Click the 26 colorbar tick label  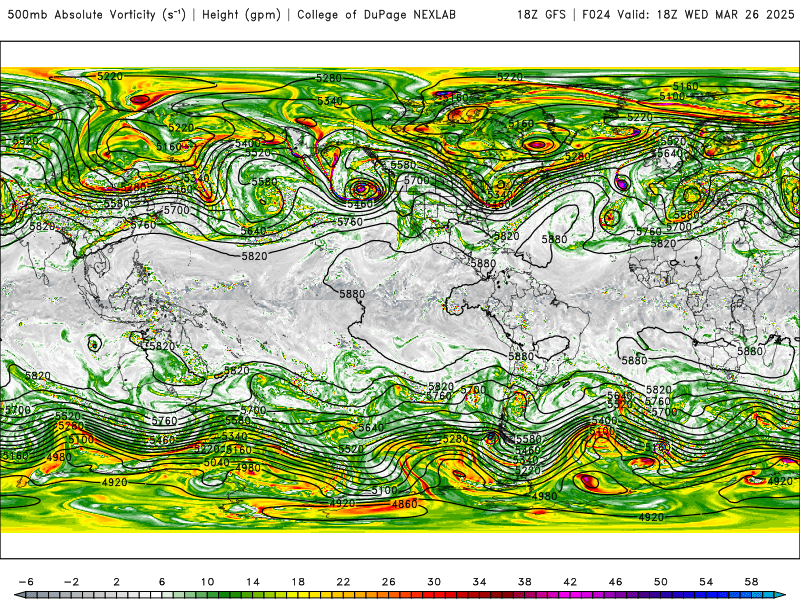[389, 582]
